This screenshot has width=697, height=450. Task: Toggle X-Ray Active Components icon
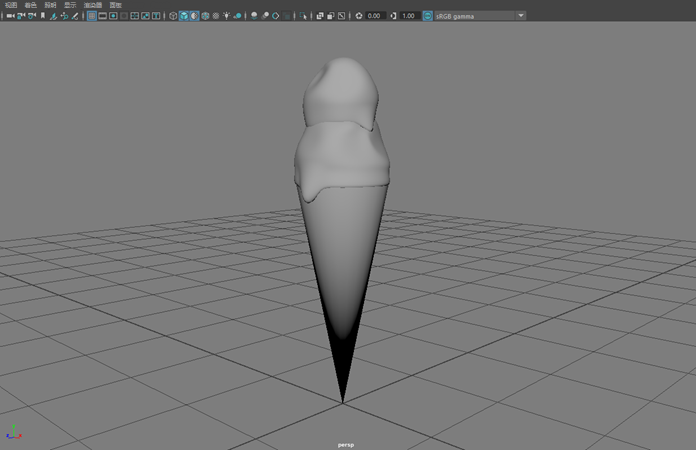(330, 16)
